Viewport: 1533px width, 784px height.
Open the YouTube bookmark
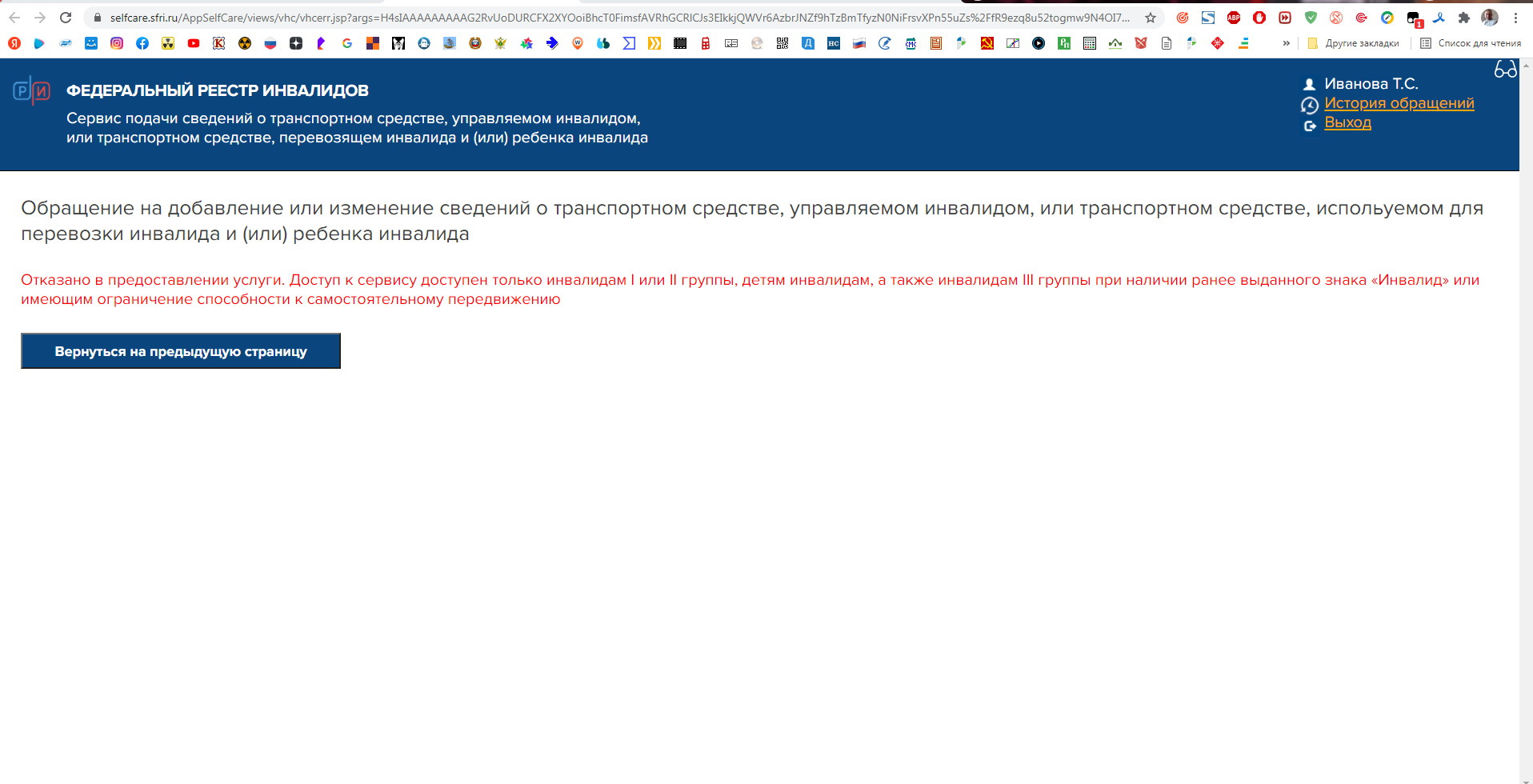click(x=194, y=43)
